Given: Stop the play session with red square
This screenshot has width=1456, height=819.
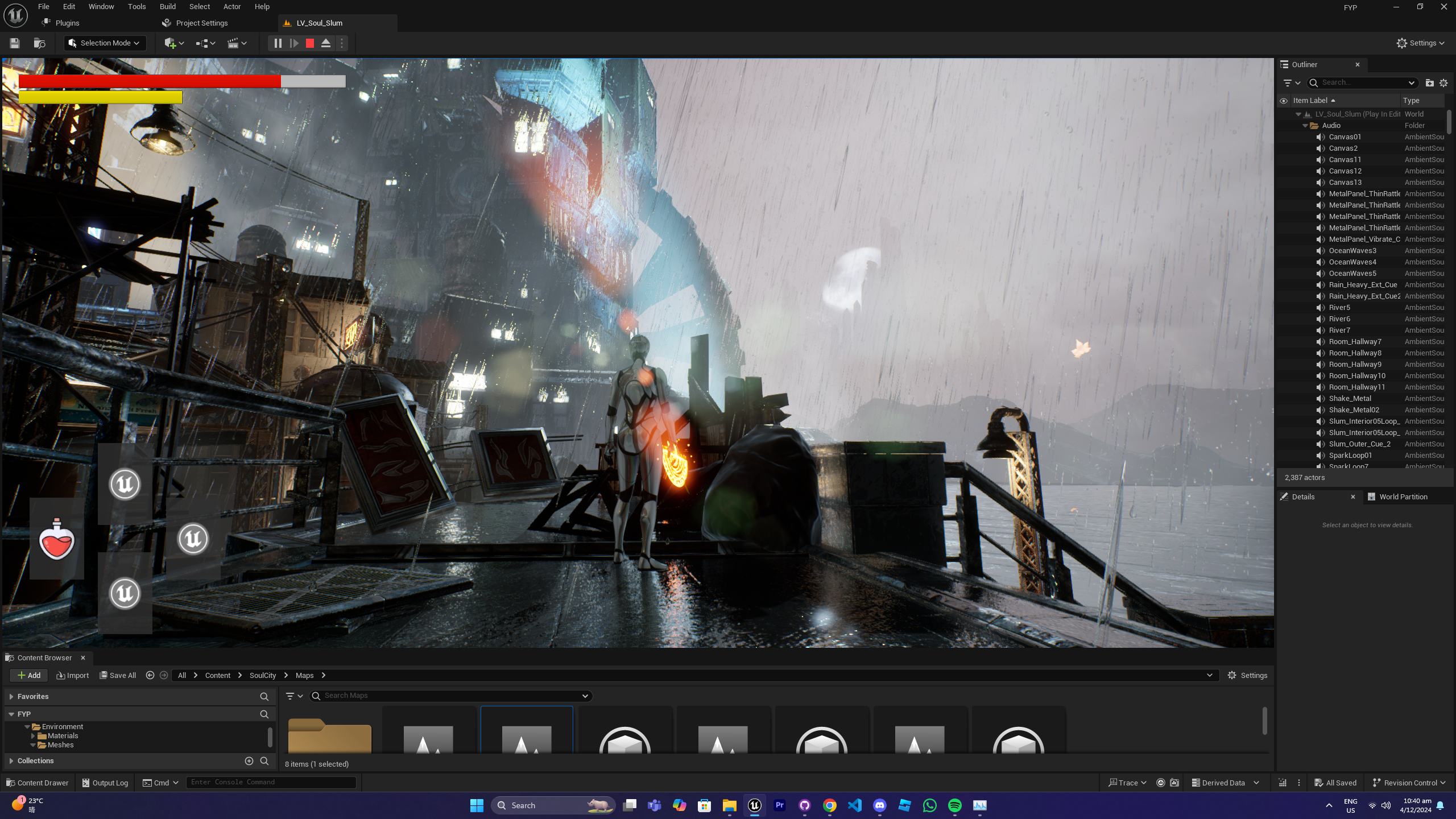Looking at the screenshot, I should pos(310,43).
